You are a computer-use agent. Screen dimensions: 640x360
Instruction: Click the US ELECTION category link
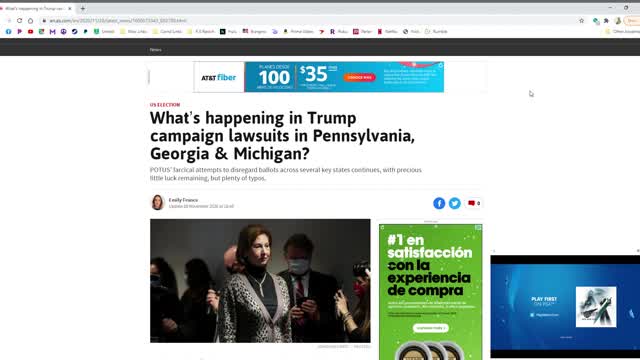[x=165, y=105]
